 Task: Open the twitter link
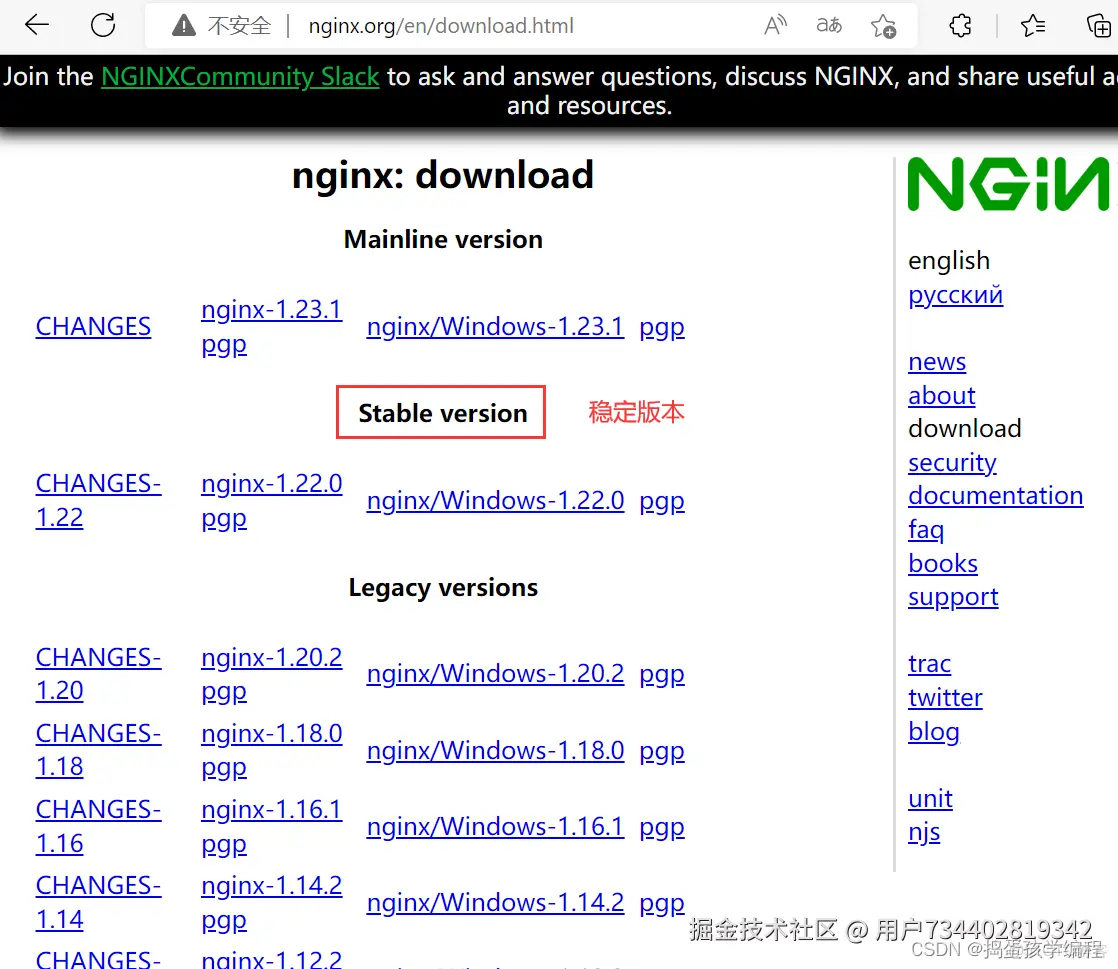pos(945,698)
